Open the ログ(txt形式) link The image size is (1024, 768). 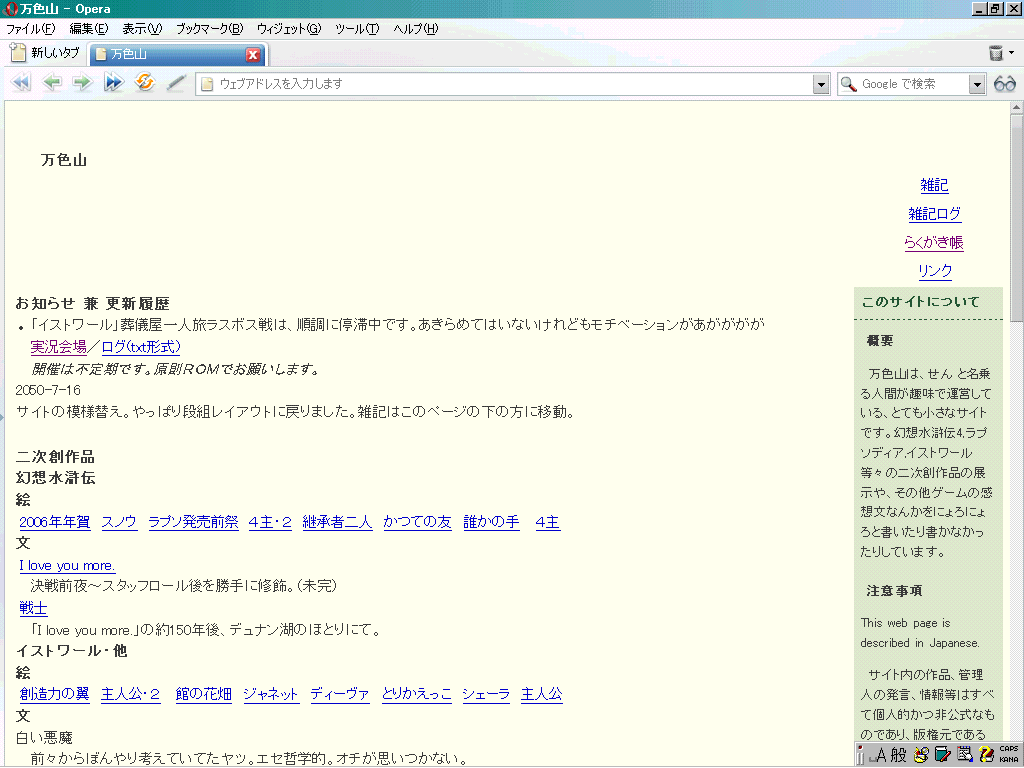[141, 347]
